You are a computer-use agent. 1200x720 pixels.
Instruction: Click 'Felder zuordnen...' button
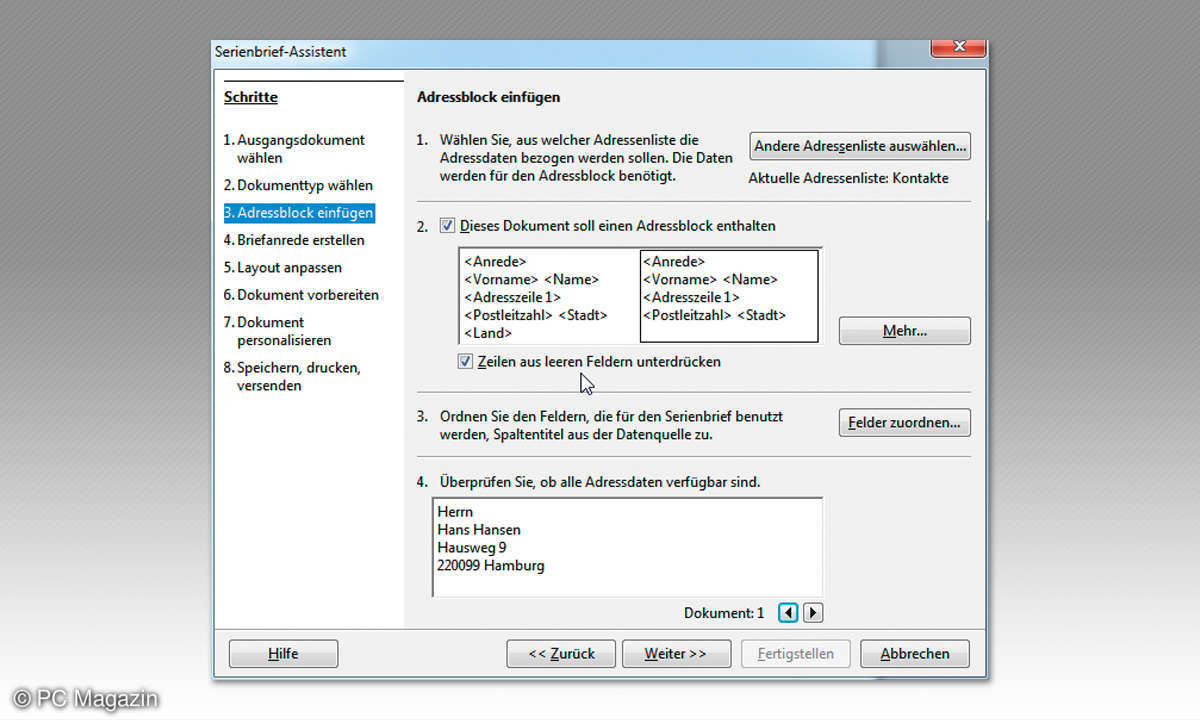(905, 423)
